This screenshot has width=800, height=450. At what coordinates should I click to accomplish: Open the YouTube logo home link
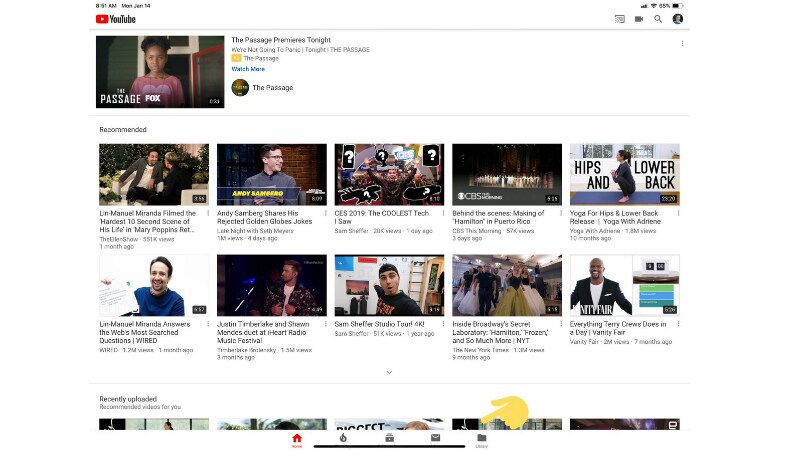116,19
